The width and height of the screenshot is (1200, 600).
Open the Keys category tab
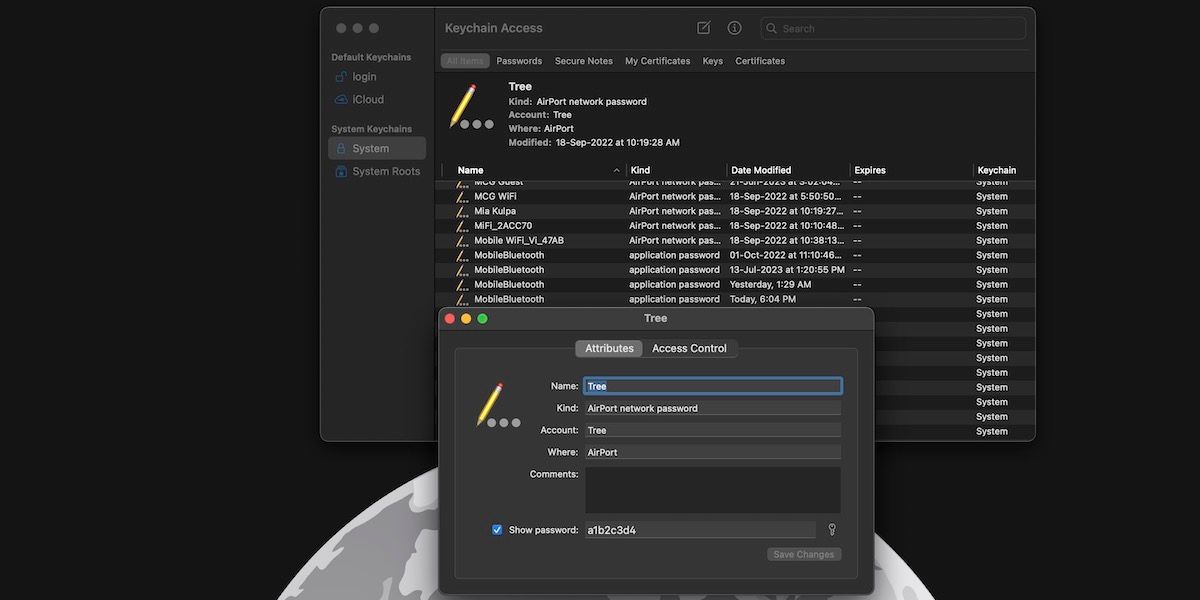tap(712, 61)
